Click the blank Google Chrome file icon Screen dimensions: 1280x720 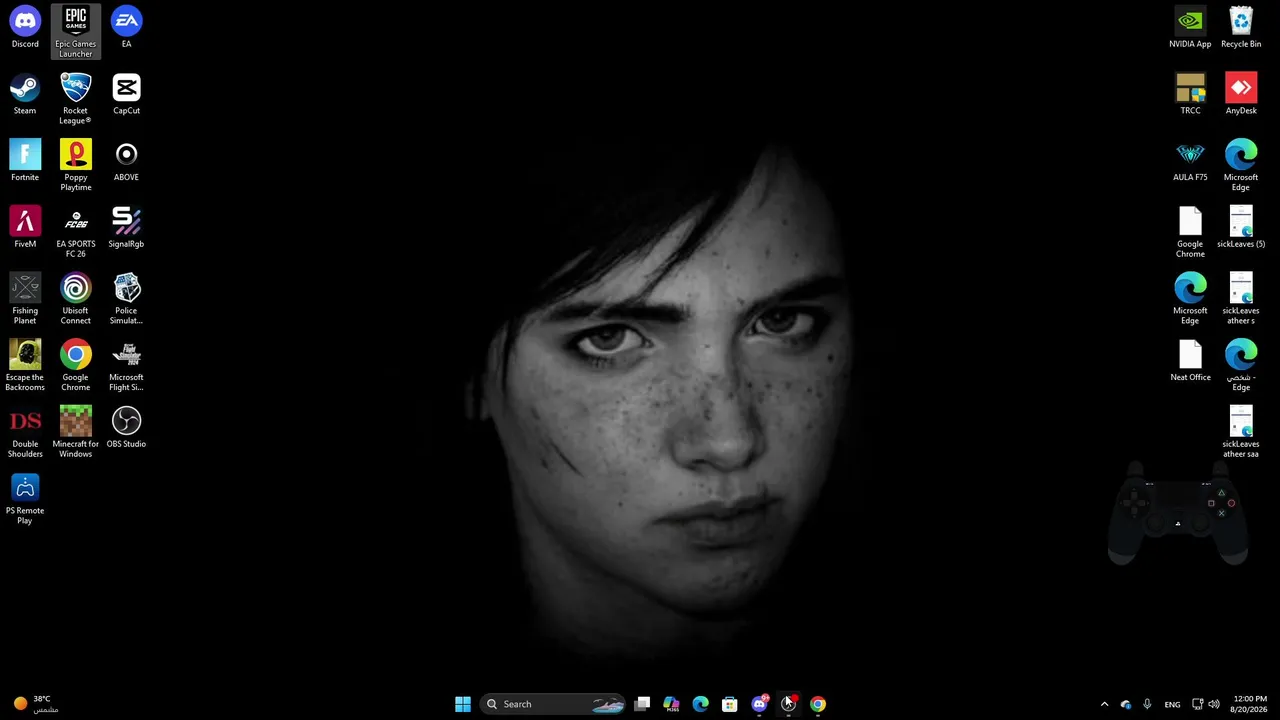pos(1190,232)
